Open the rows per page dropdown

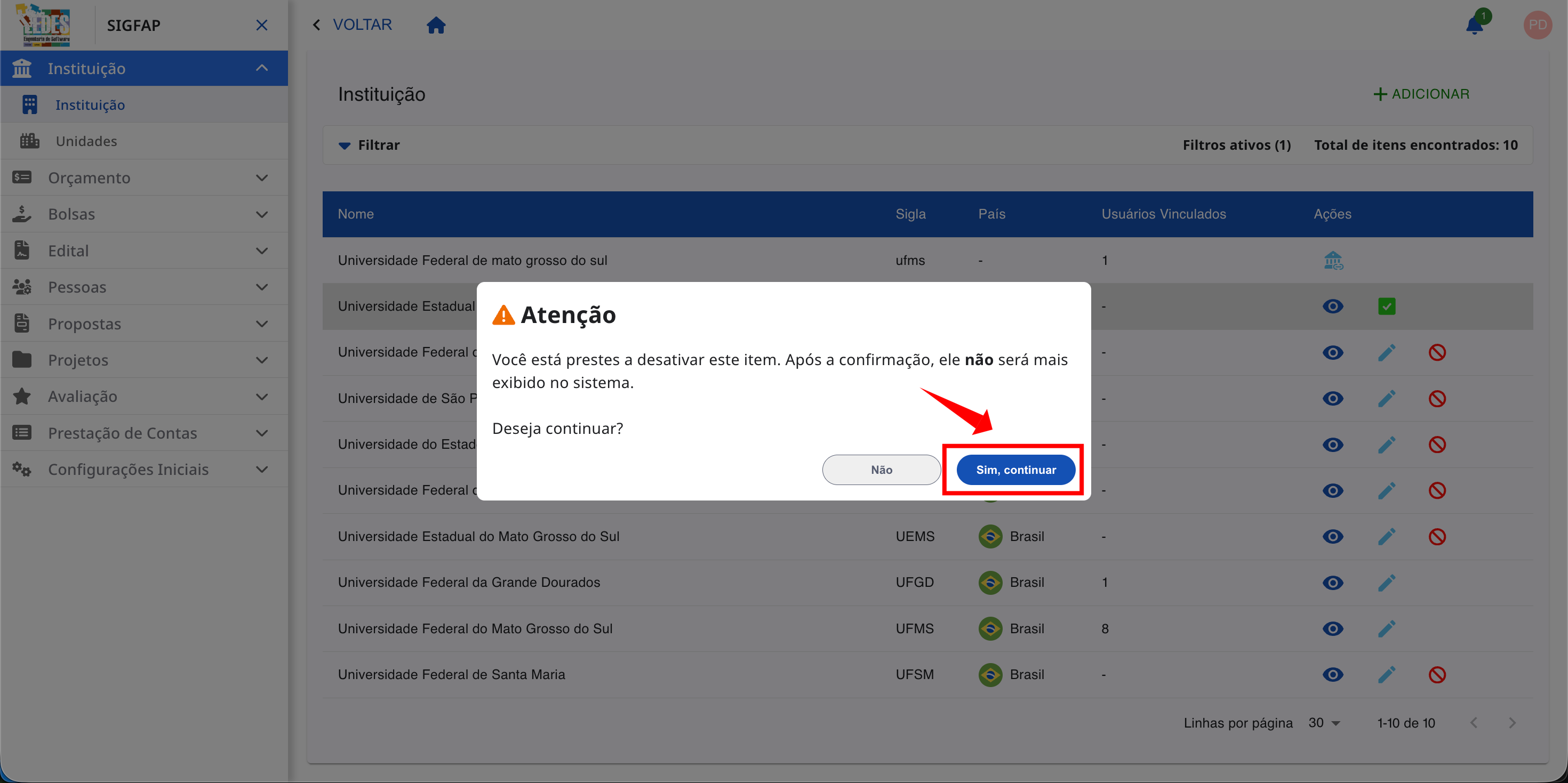tap(1324, 723)
